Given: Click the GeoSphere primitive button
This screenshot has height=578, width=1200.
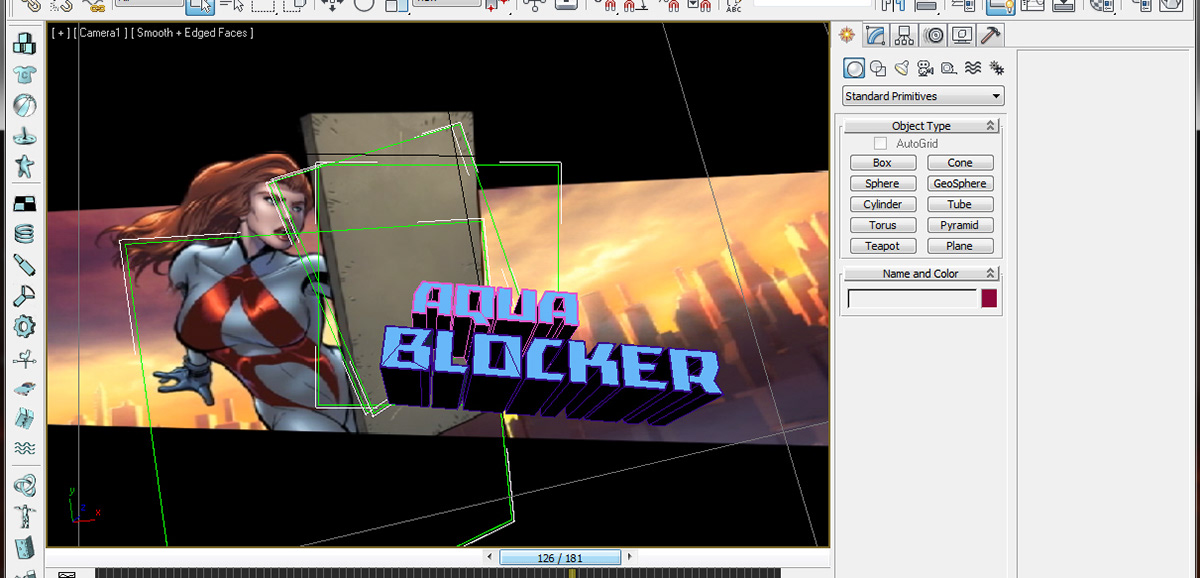Looking at the screenshot, I should [x=960, y=184].
